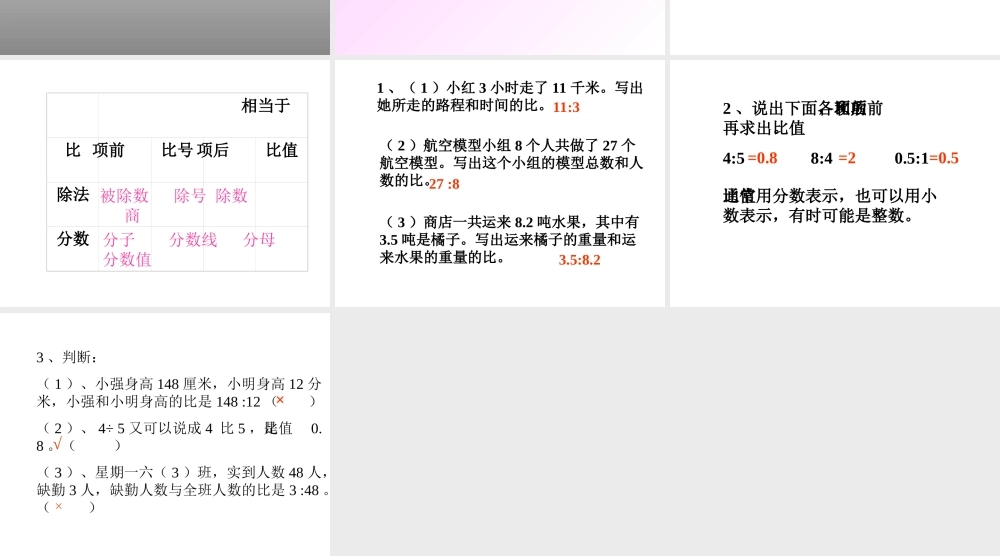The width and height of the screenshot is (1000, 556).
Task: Click the red cross after 148 :12
Action: pos(279,400)
